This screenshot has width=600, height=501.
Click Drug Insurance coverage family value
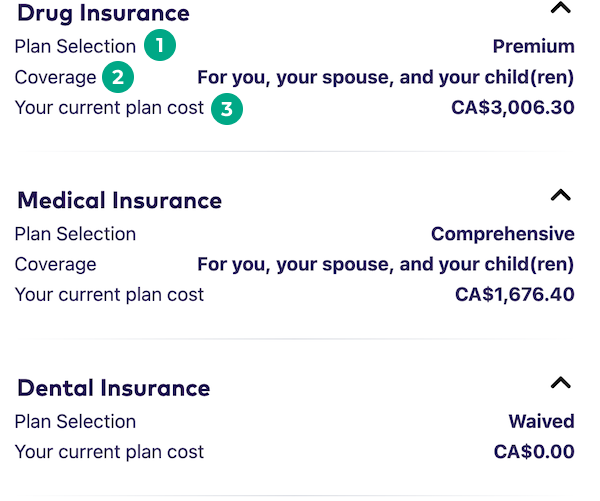pyautogui.click(x=385, y=77)
